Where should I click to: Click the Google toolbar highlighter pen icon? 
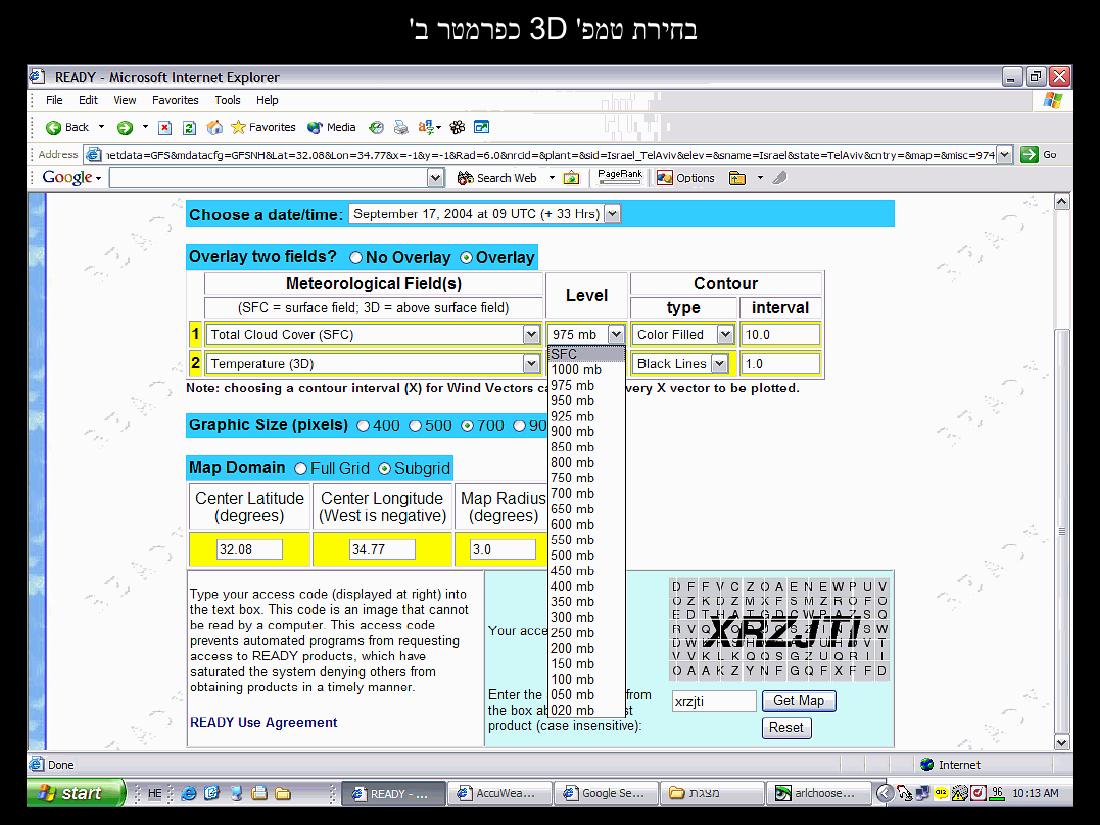[779, 178]
